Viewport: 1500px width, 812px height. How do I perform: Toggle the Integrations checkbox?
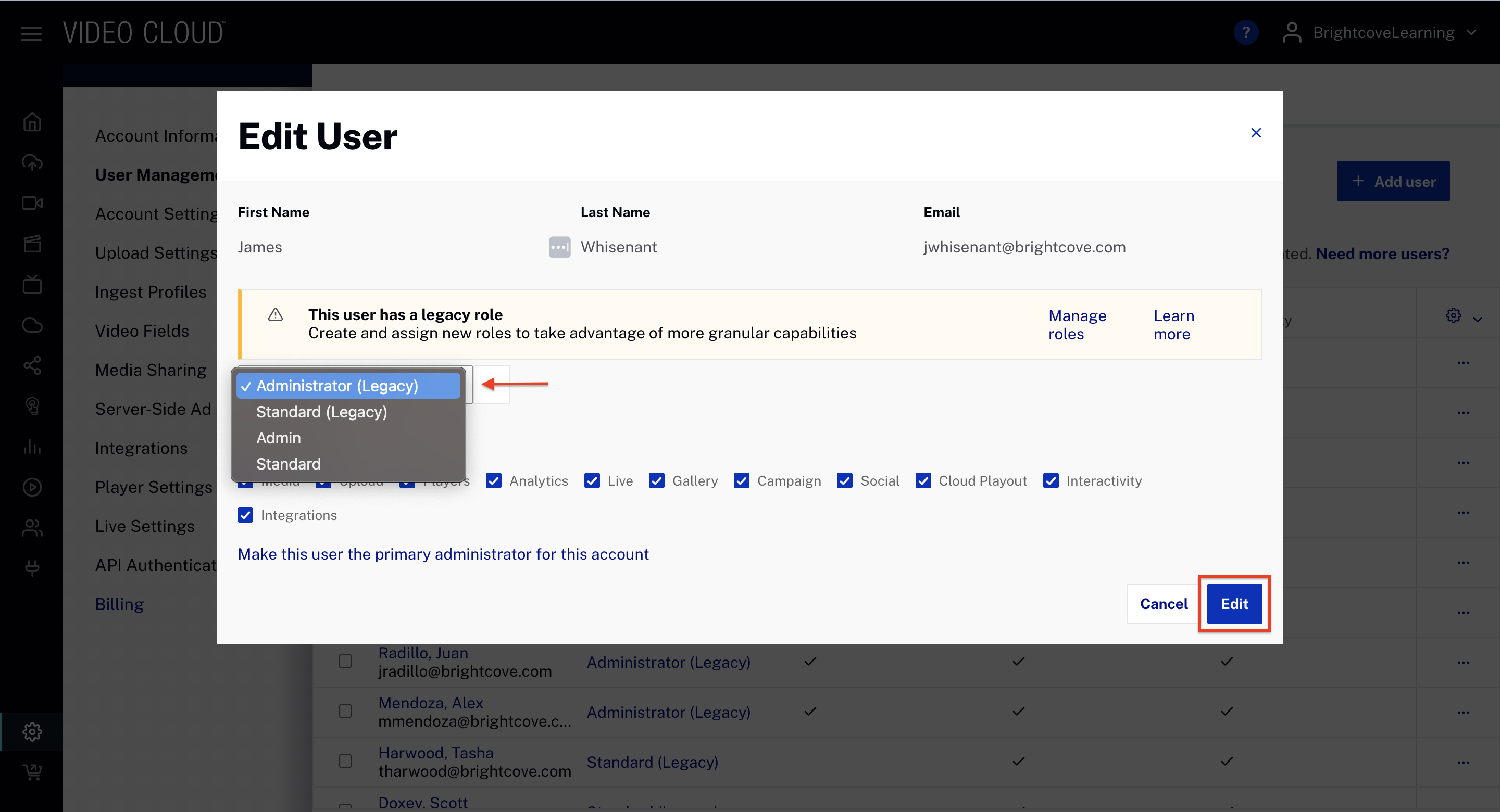[x=245, y=515]
